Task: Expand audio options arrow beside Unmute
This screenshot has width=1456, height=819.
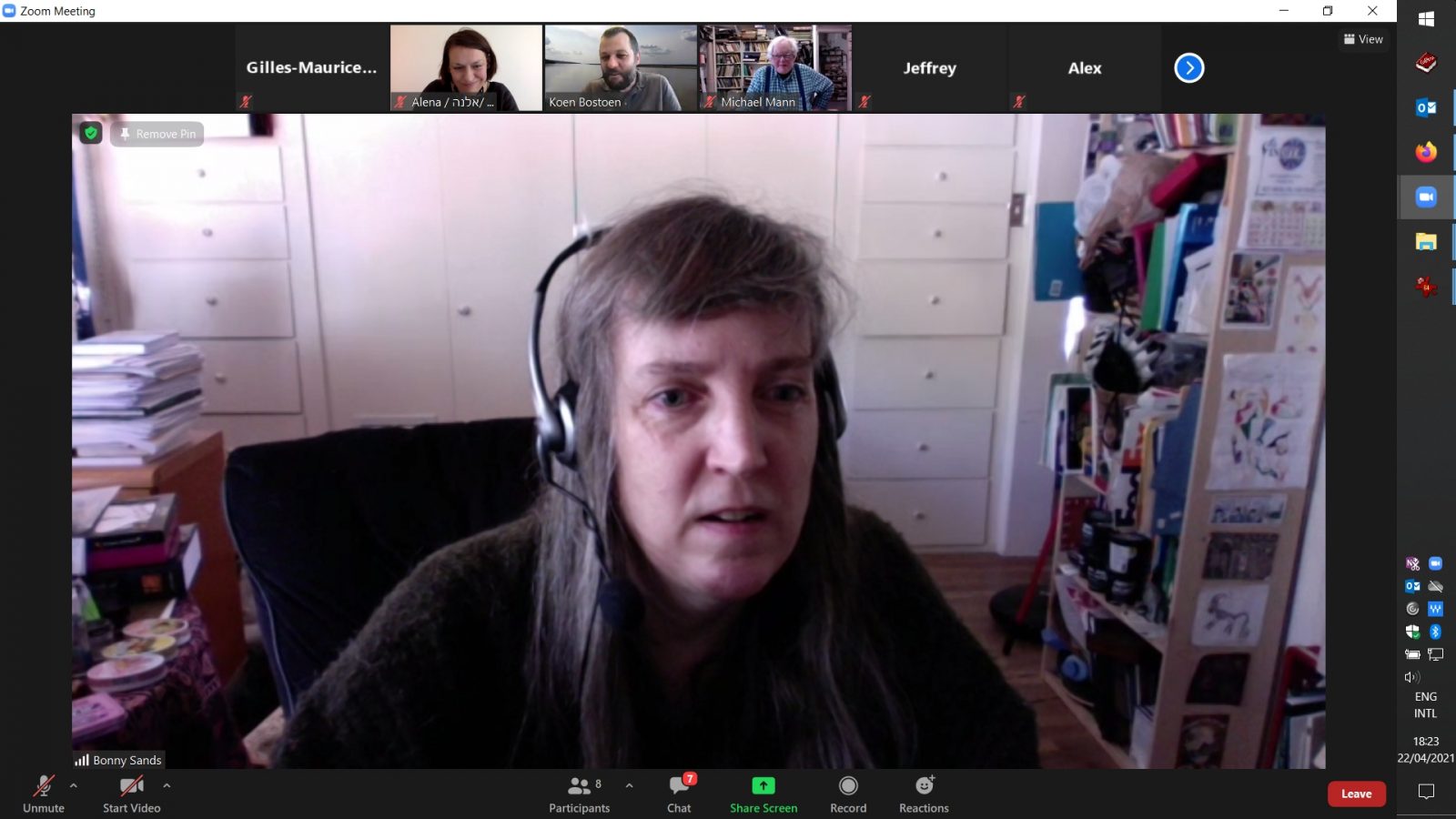Action: click(74, 785)
